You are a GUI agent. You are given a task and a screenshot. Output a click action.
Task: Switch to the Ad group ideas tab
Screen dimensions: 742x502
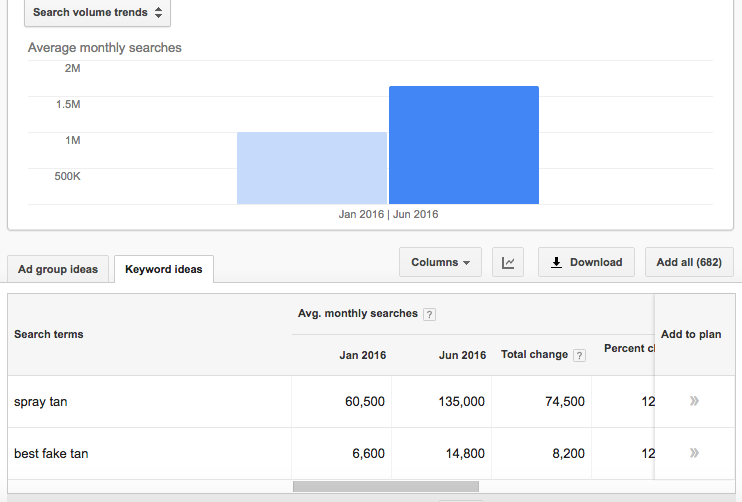pos(58,269)
